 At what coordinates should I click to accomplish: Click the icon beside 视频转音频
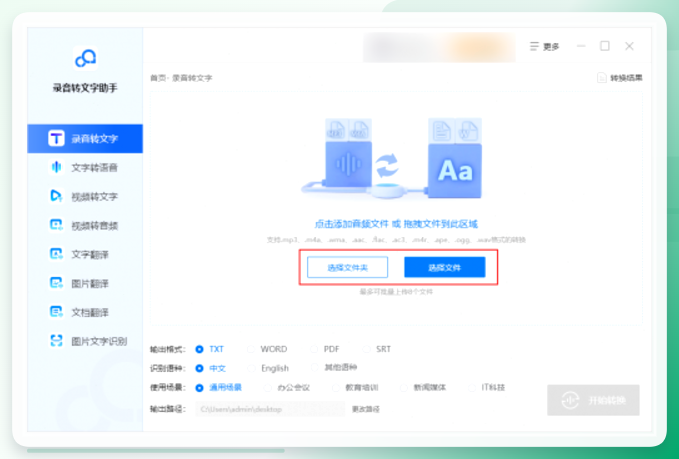pos(56,225)
